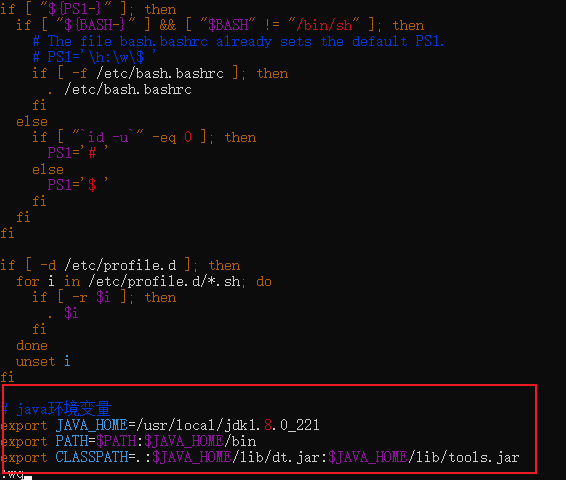This screenshot has height=480, width=566.
Task: Click the PS1='# ' assignment
Action: pyautogui.click(x=78, y=153)
